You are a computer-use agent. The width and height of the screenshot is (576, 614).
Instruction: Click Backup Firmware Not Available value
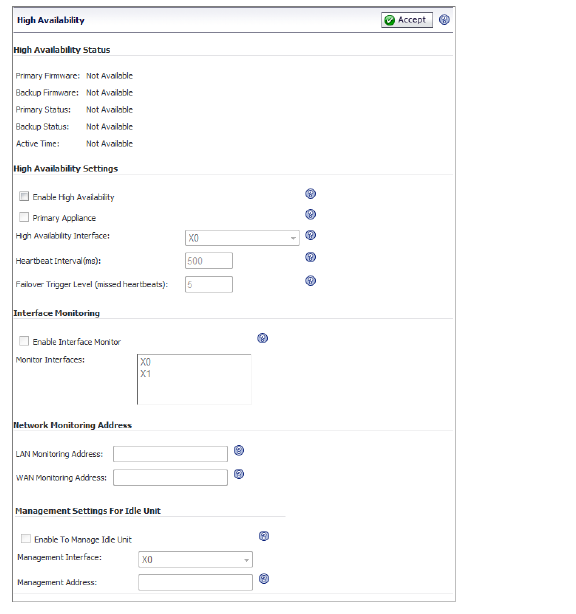coord(109,93)
